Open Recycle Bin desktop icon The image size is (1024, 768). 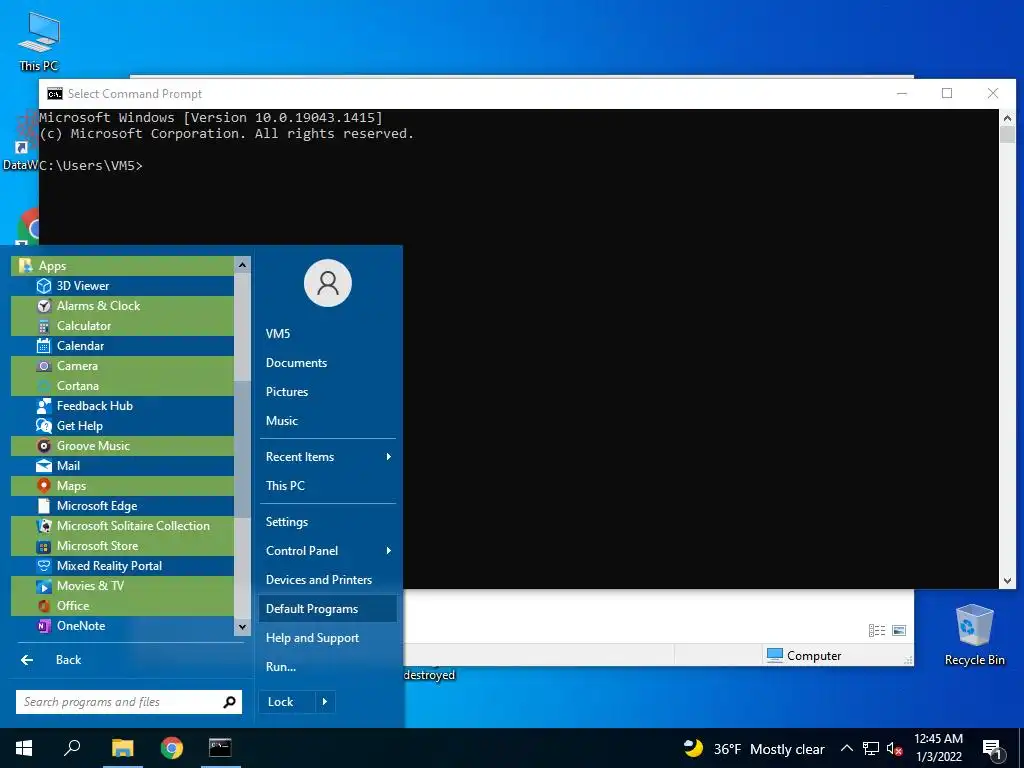pos(974,635)
